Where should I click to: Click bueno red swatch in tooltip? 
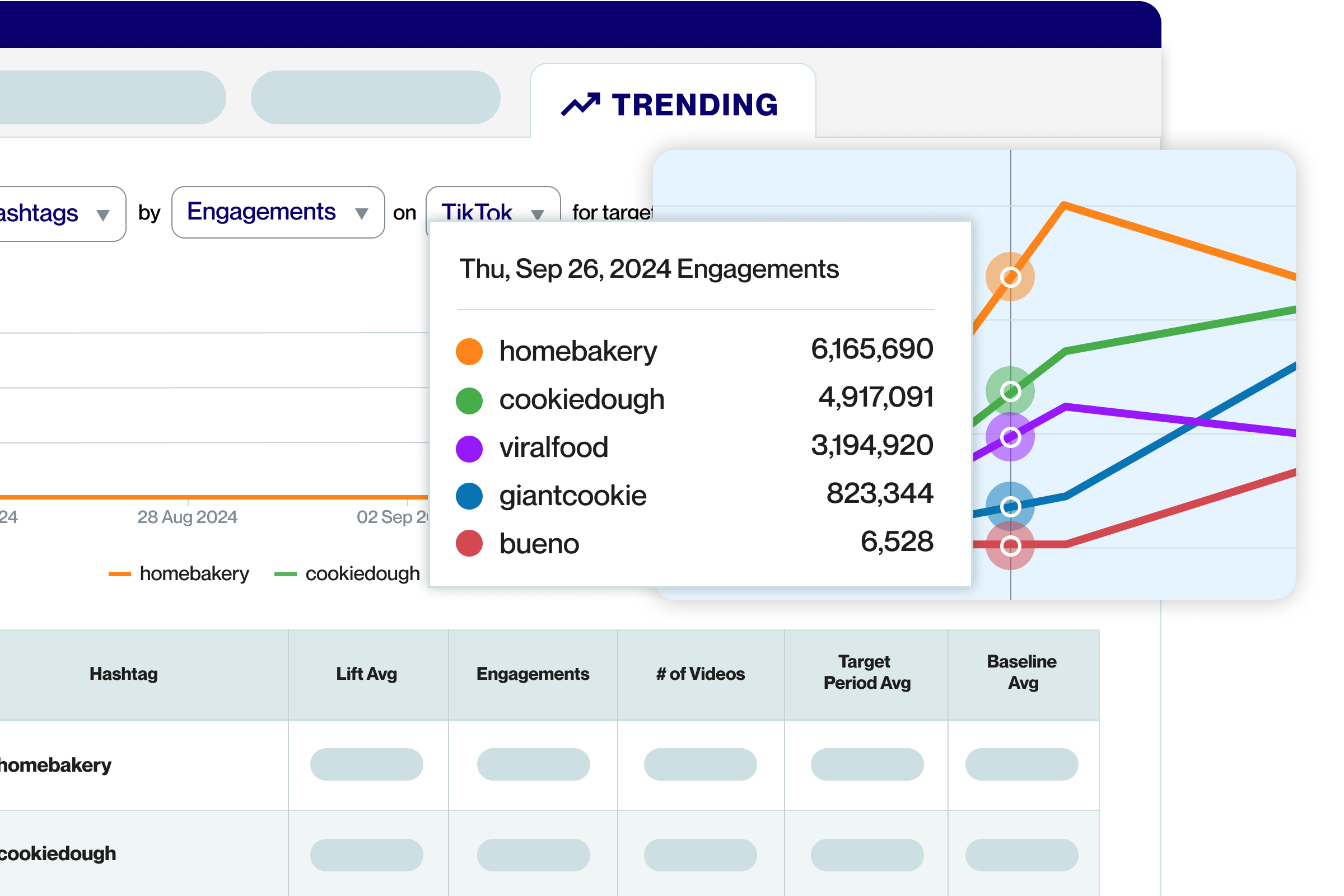click(x=469, y=543)
